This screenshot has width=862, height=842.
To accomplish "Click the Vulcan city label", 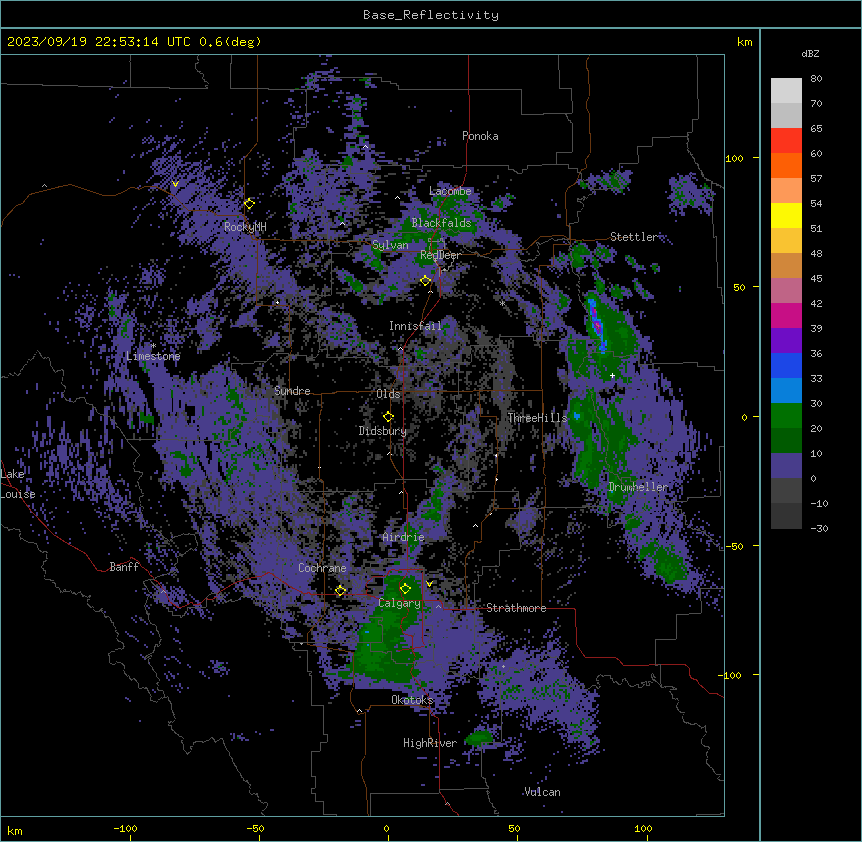I will pos(542,792).
